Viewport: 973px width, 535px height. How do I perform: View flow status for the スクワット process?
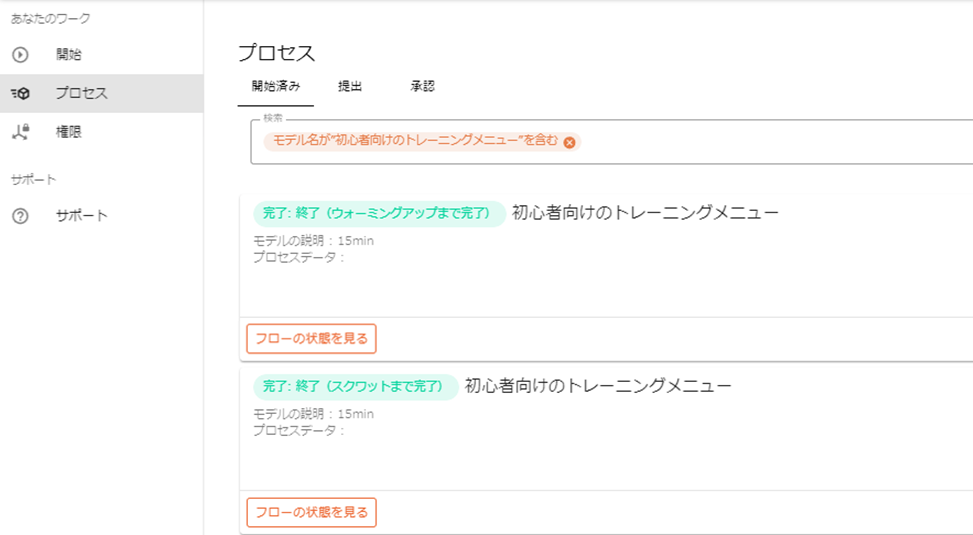(x=311, y=513)
